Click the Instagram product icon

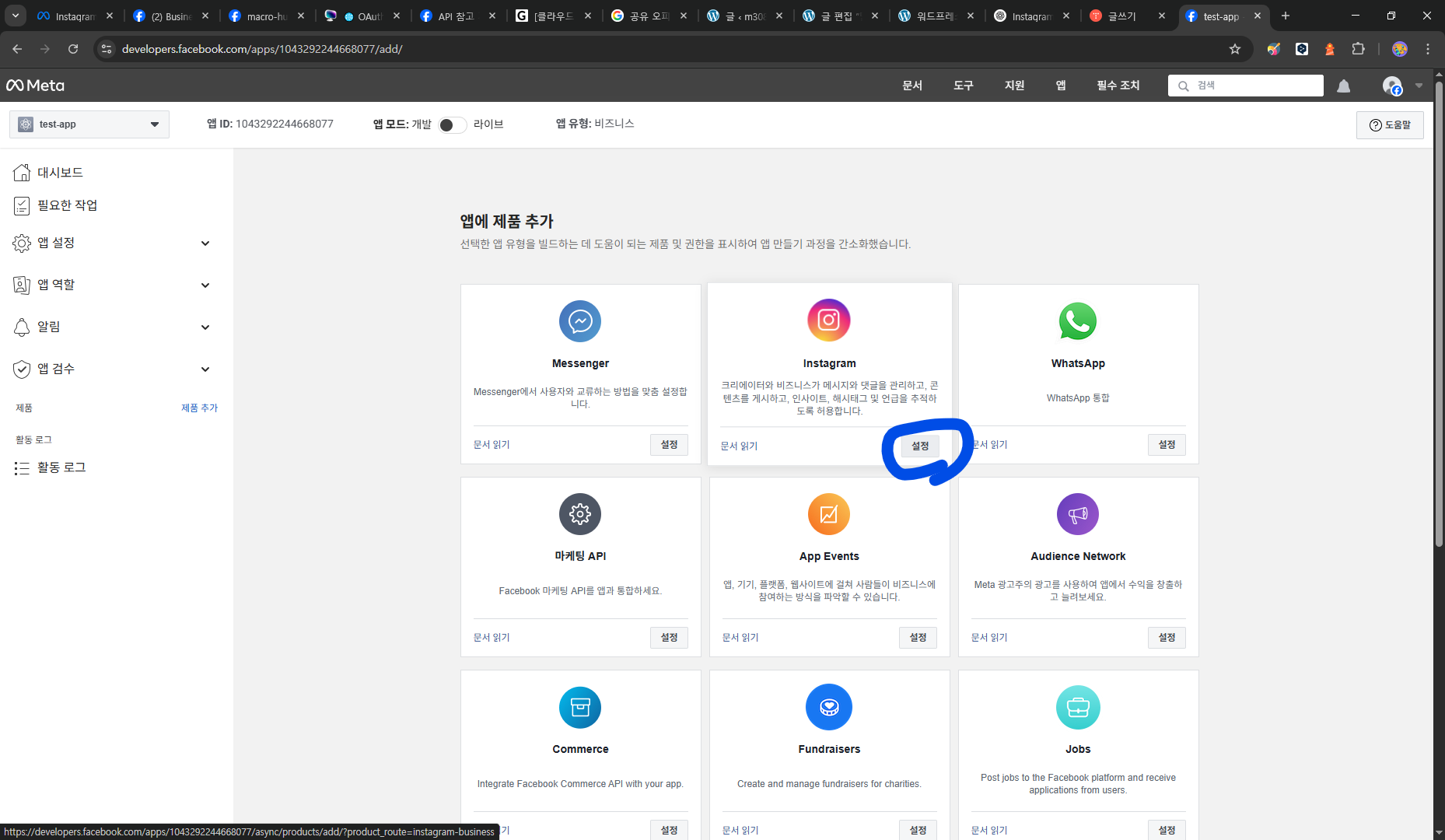(x=829, y=320)
